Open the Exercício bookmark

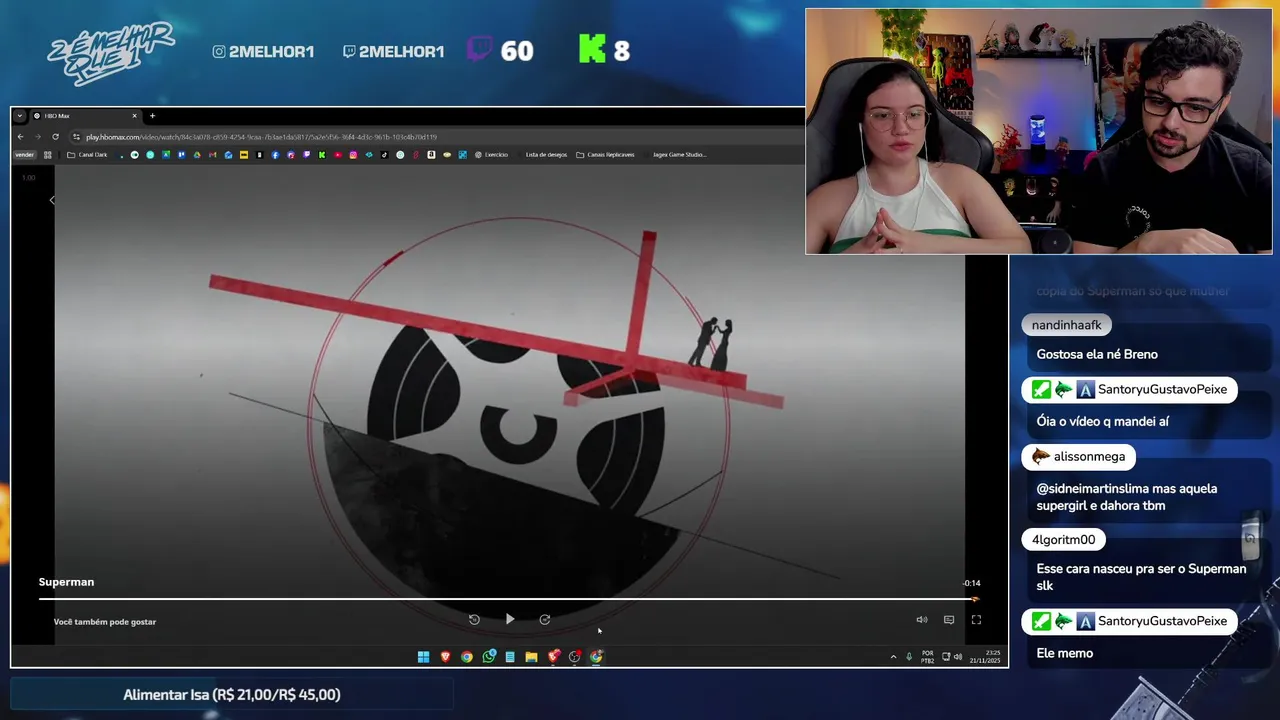click(x=492, y=155)
